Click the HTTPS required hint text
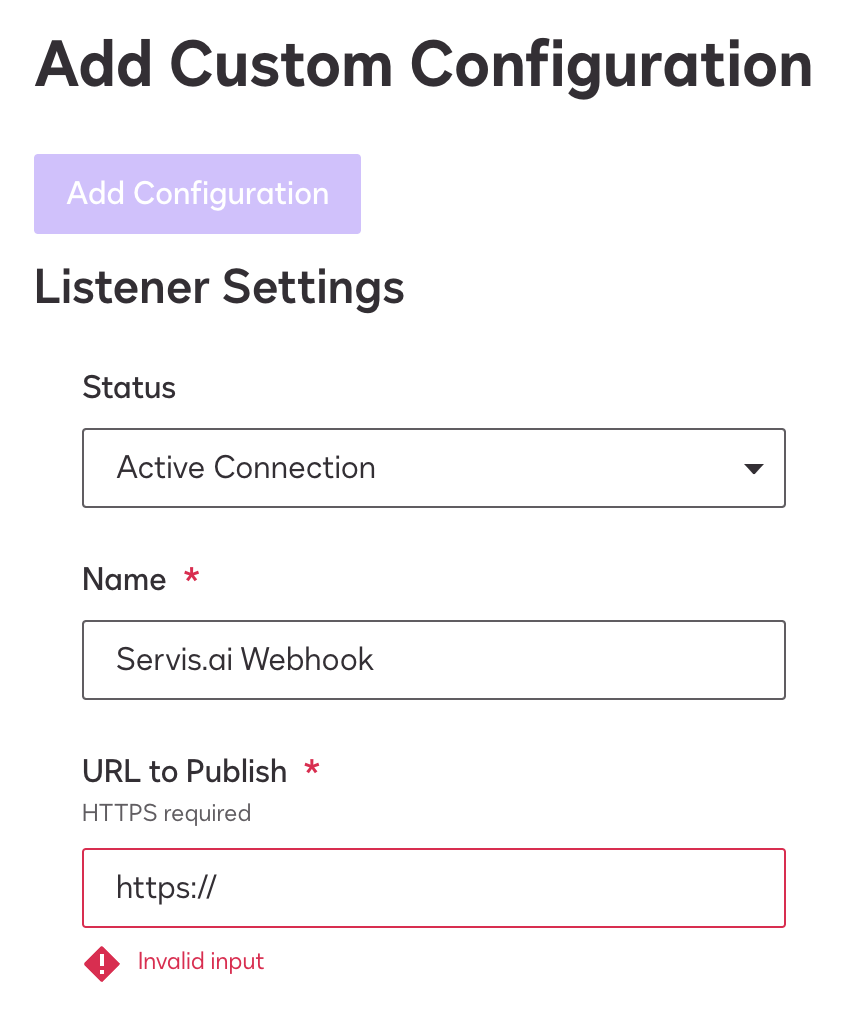The width and height of the screenshot is (854, 1024). tap(166, 813)
